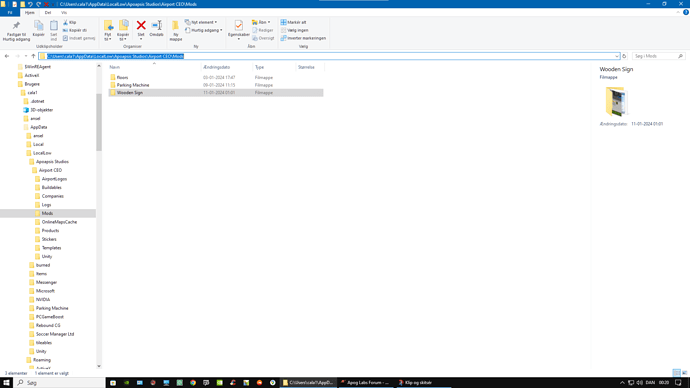Click Vælg ingen in the ribbon
The height and width of the screenshot is (388, 690).
(x=294, y=30)
